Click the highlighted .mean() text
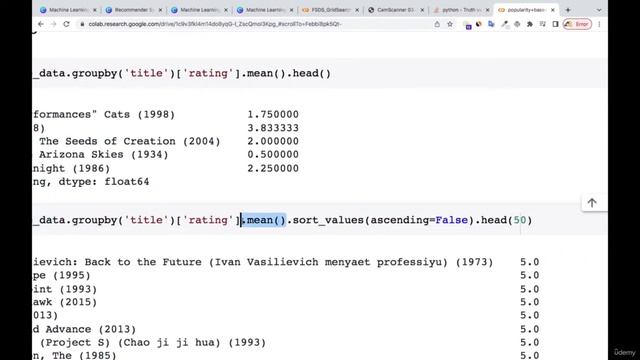This screenshot has height=360, width=640. 264,220
